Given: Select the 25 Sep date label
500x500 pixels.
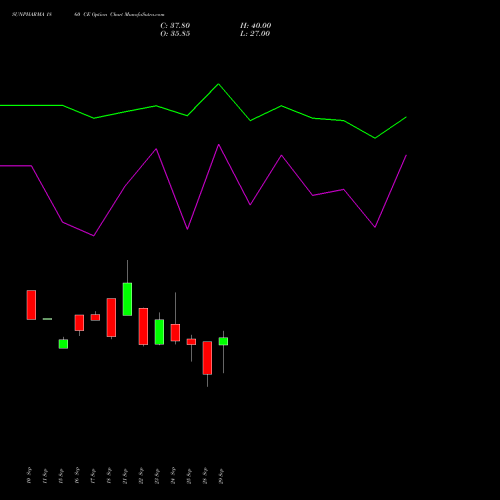Looking at the screenshot, I should coord(189,476).
